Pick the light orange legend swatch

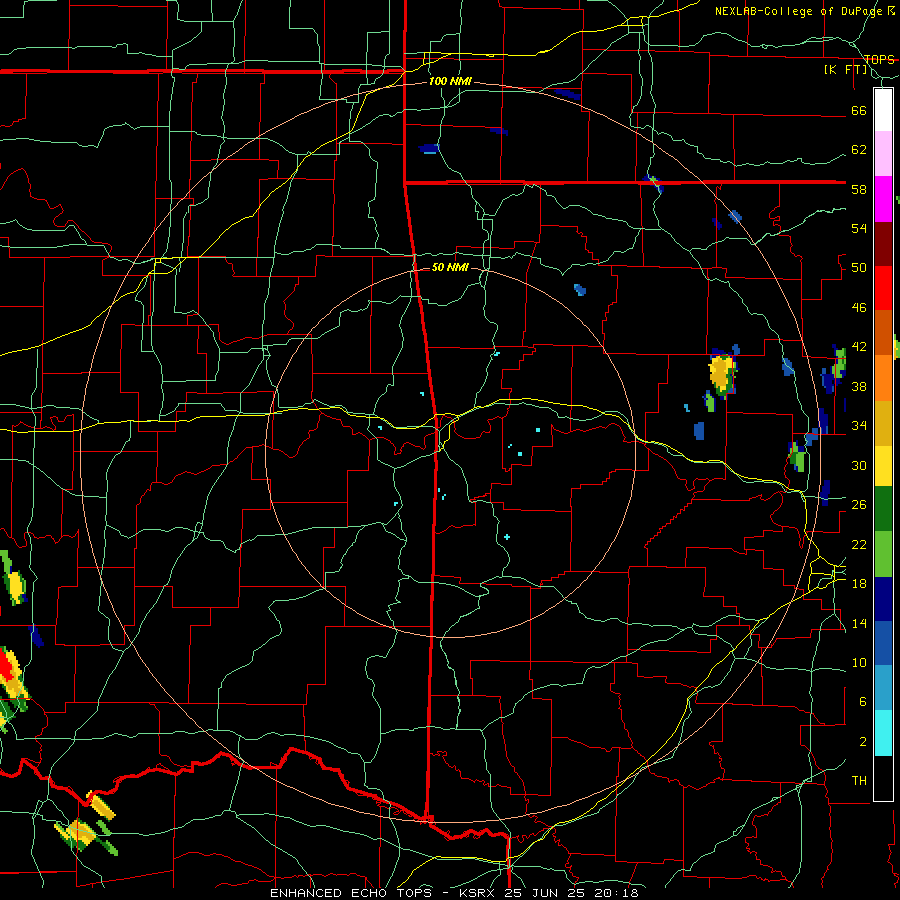pos(883,378)
